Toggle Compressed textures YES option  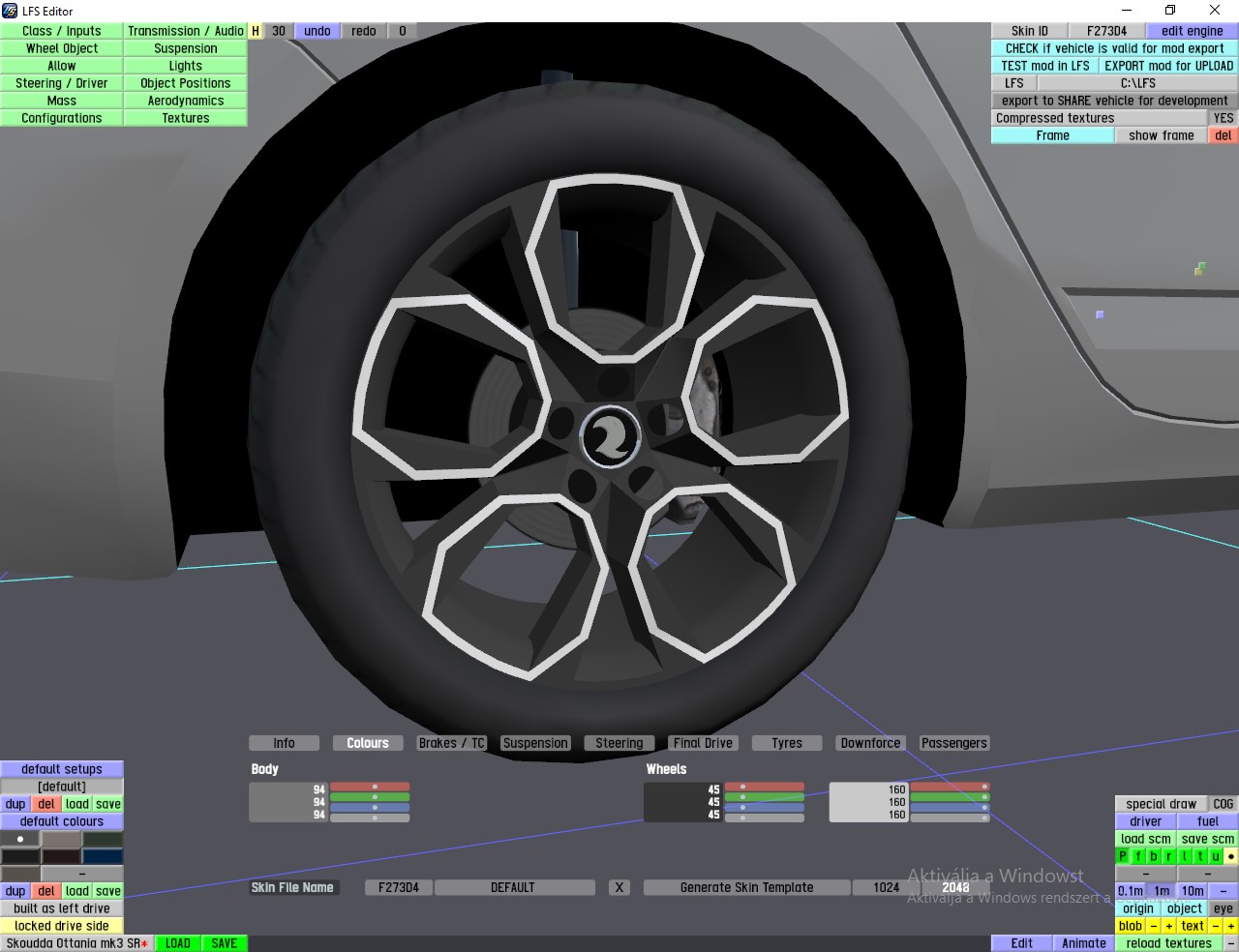pos(1224,118)
